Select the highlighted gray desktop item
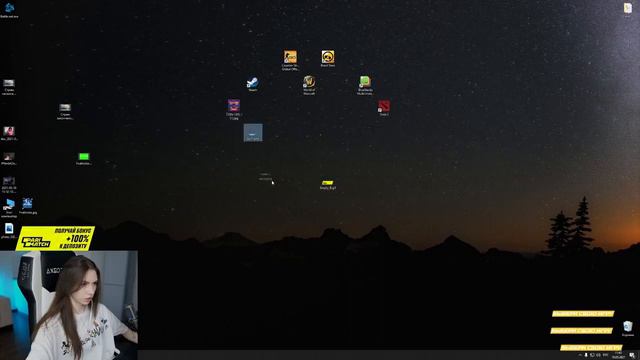The image size is (640, 360). pyautogui.click(x=253, y=133)
